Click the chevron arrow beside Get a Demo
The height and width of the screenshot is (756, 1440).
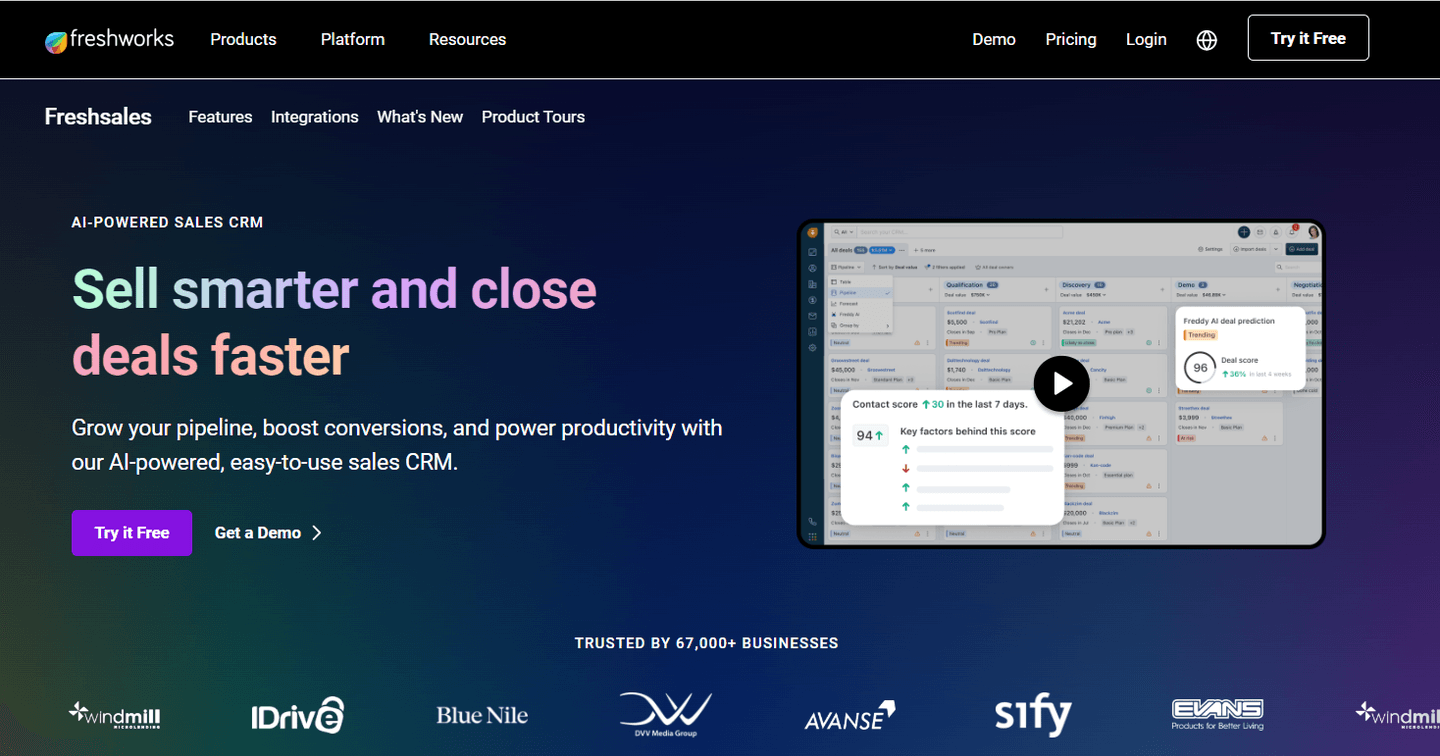coord(317,533)
